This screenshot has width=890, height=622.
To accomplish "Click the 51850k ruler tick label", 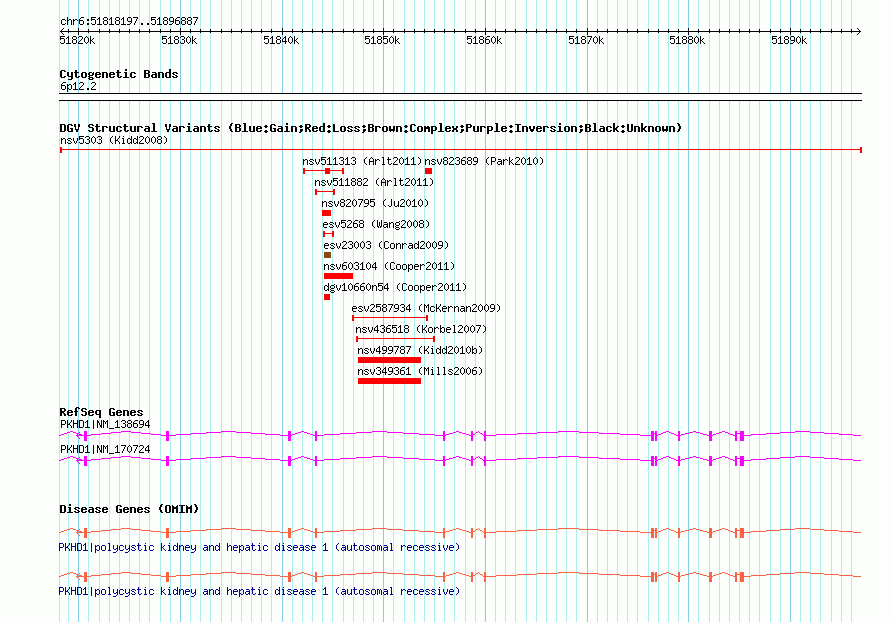I will [x=382, y=40].
